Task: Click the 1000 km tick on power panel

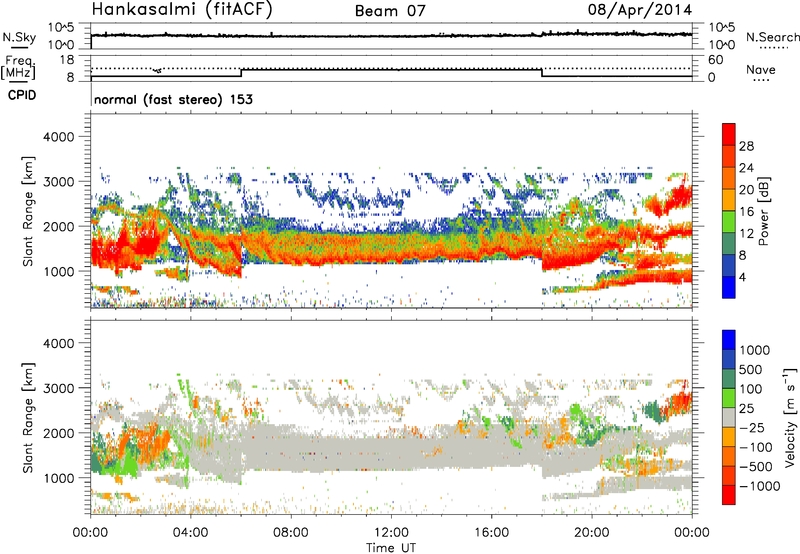Action: 58,271
